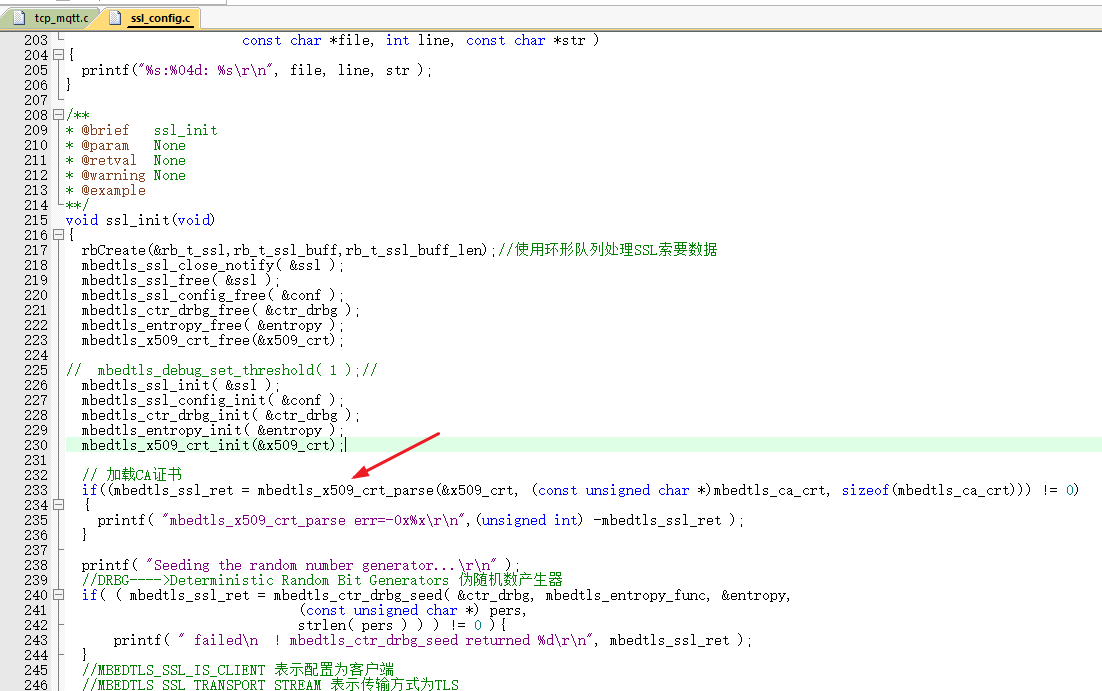This screenshot has width=1102, height=691.
Task: Click the MBEDTLS_SSL_IS_CLIENT comment line
Action: (x=238, y=670)
